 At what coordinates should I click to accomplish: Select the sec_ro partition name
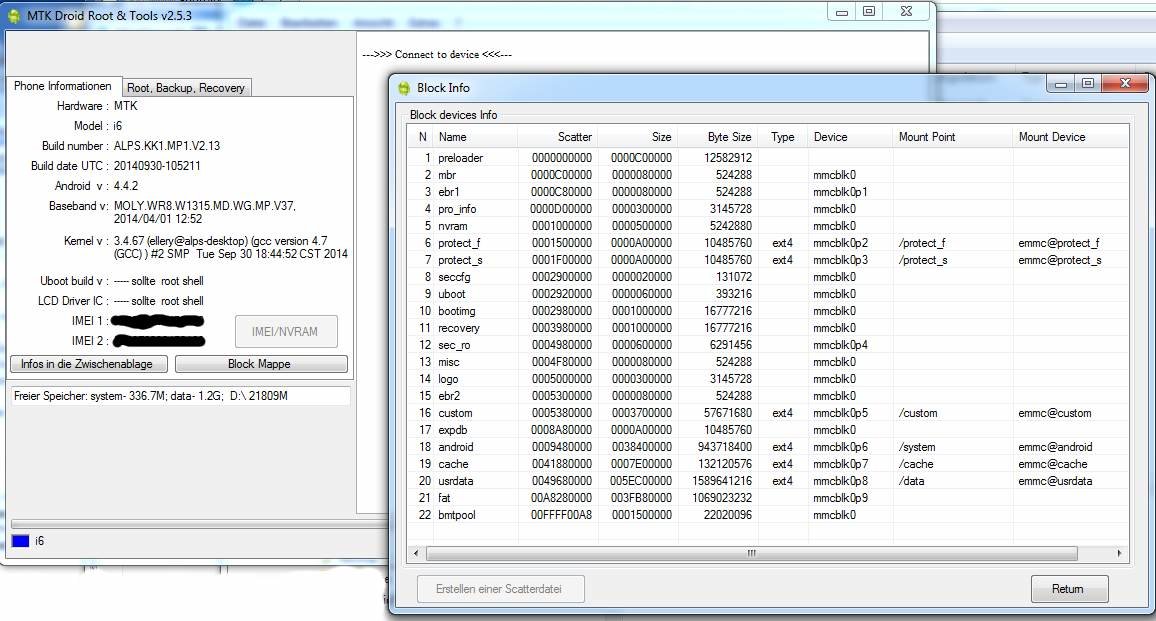(454, 344)
